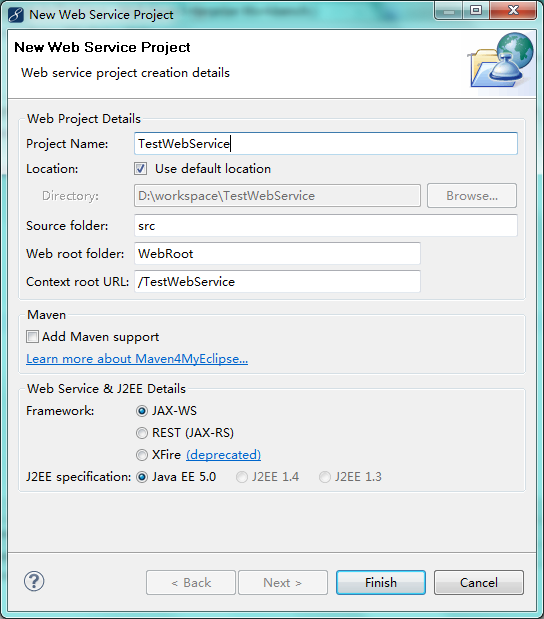544x619 pixels.
Task: Click the Web root folder field
Action: pos(277,253)
